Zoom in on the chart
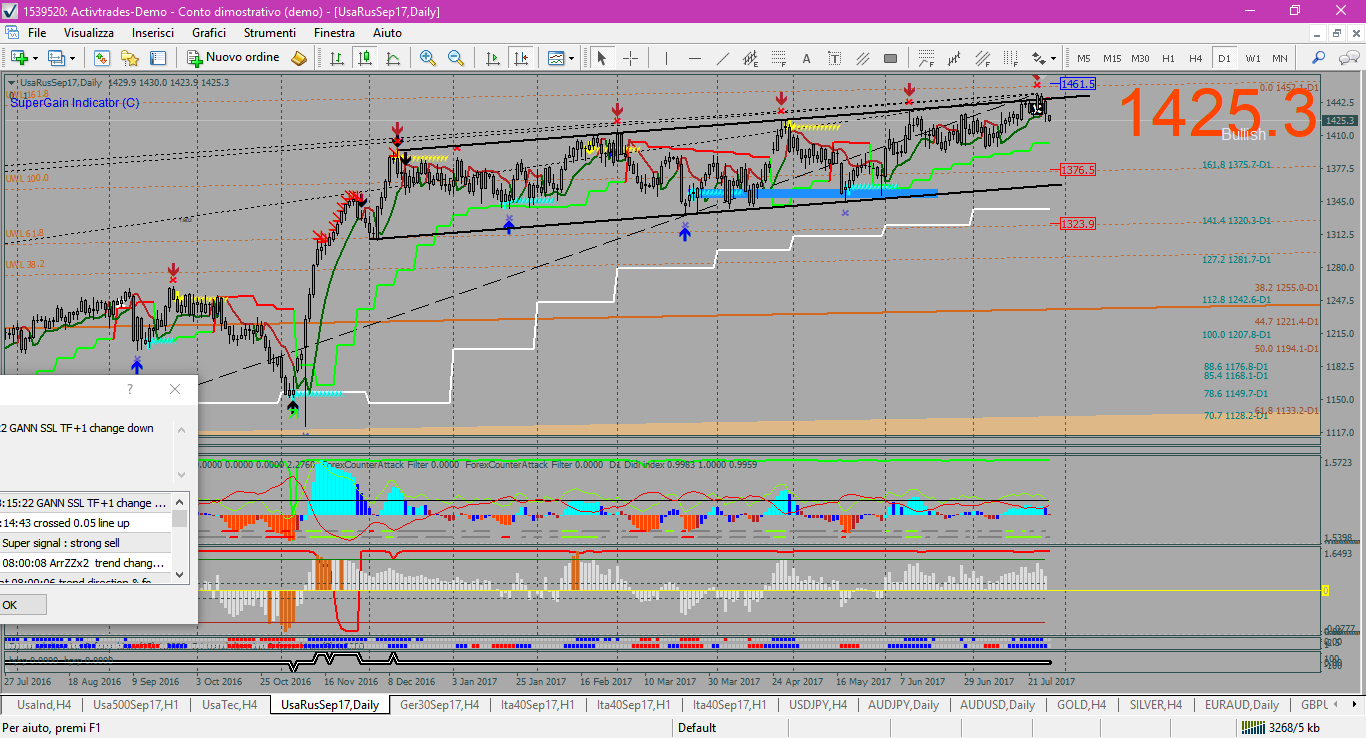This screenshot has width=1366, height=738. pos(428,58)
